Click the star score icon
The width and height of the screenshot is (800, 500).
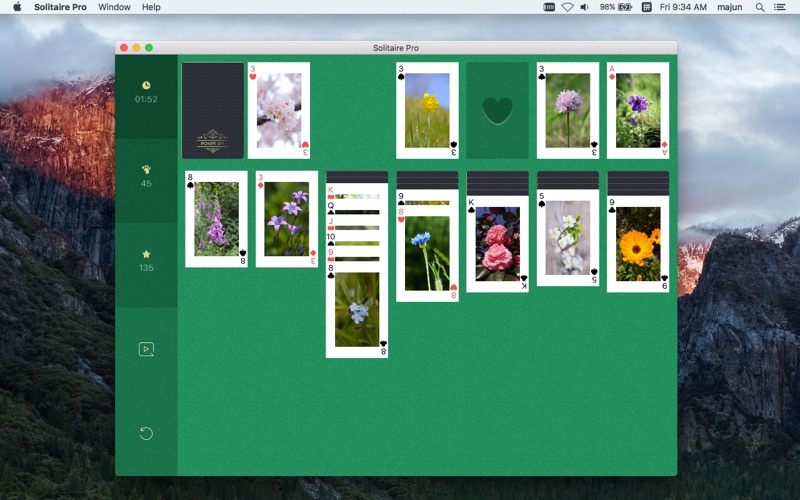pyautogui.click(x=146, y=254)
